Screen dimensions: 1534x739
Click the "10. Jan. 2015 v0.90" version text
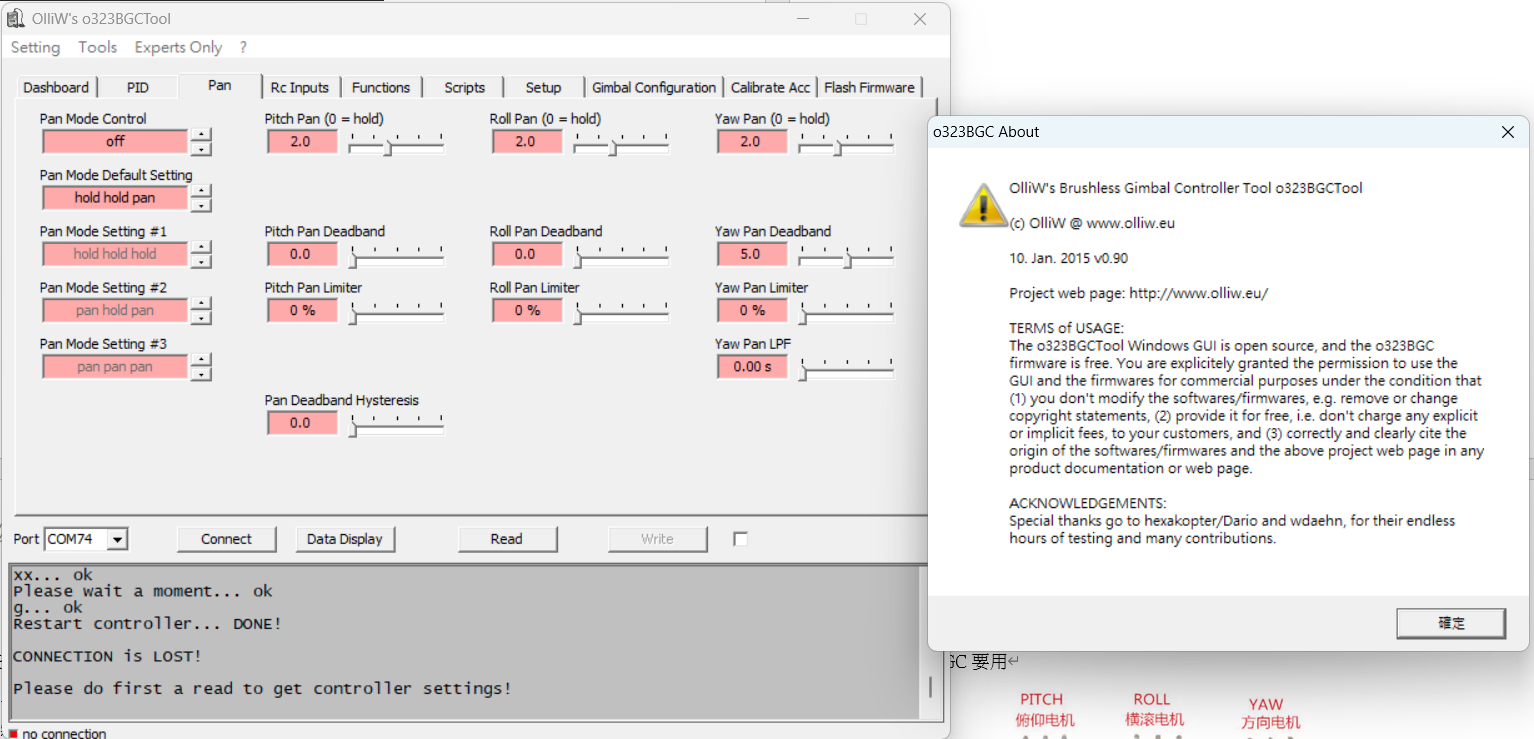1068,258
